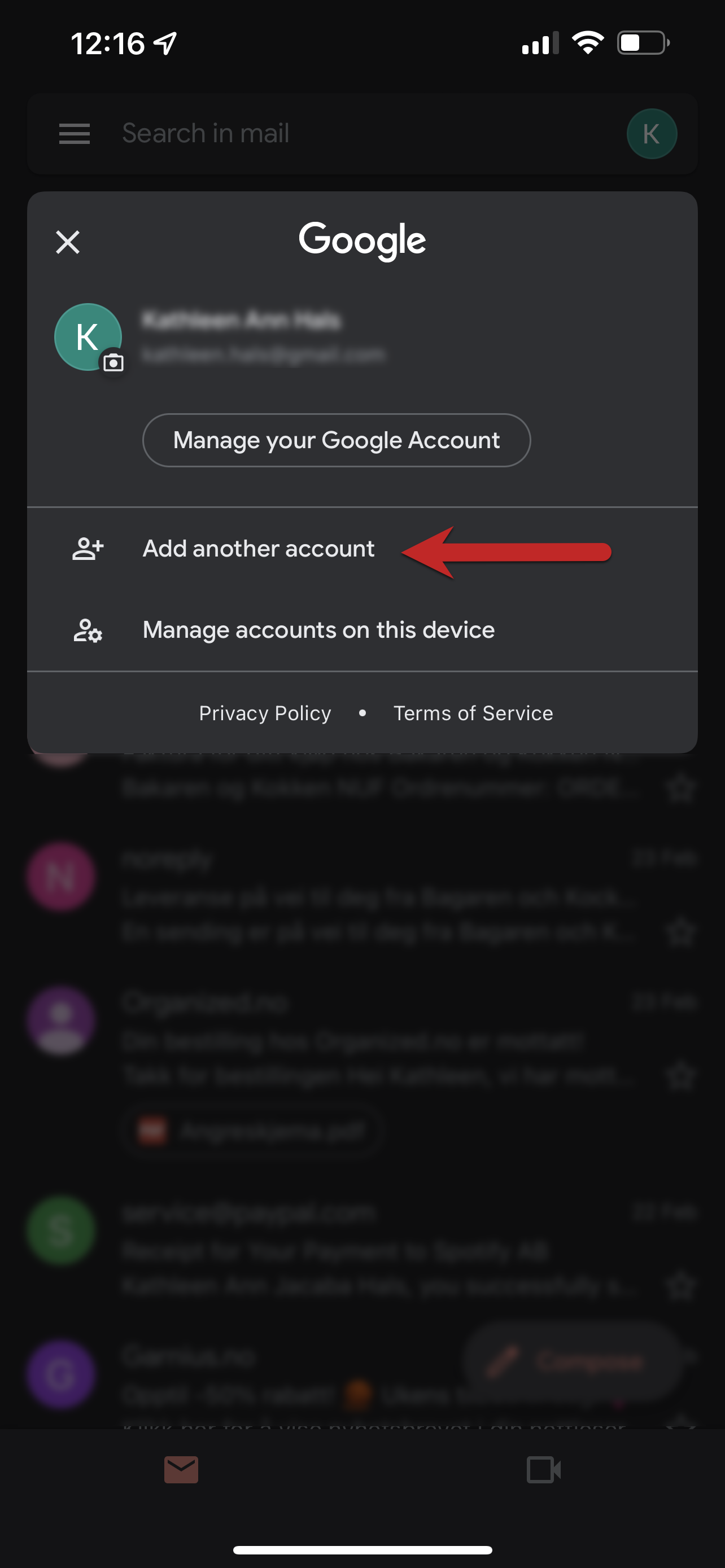Viewport: 725px width, 1568px height.
Task: Open the camera icon to change profile photo
Action: [x=113, y=362]
